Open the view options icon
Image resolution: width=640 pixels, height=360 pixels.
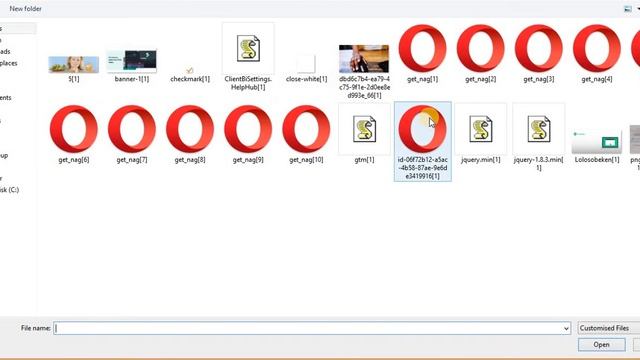628,9
